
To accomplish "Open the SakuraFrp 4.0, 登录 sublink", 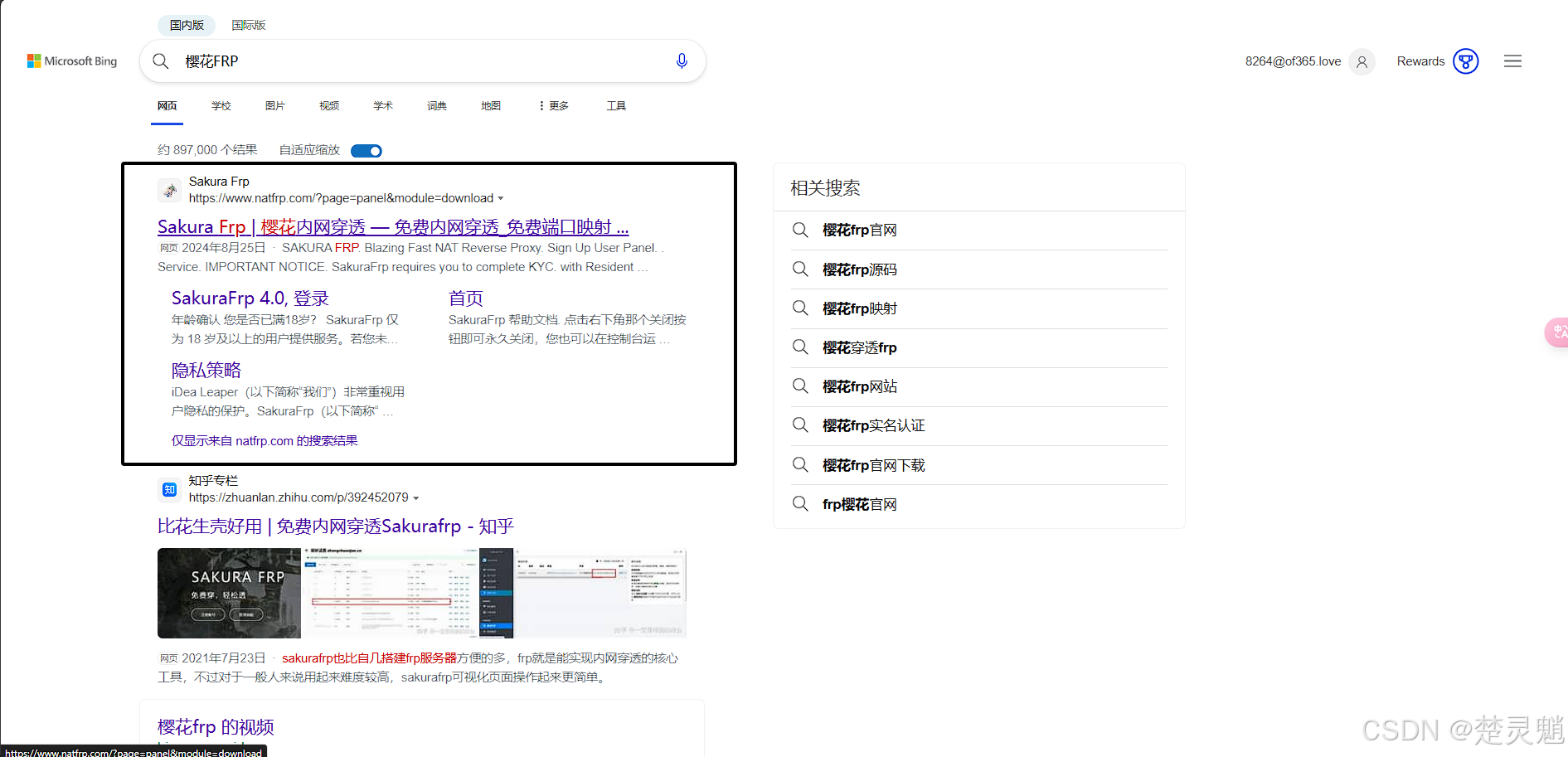I will [x=250, y=298].
